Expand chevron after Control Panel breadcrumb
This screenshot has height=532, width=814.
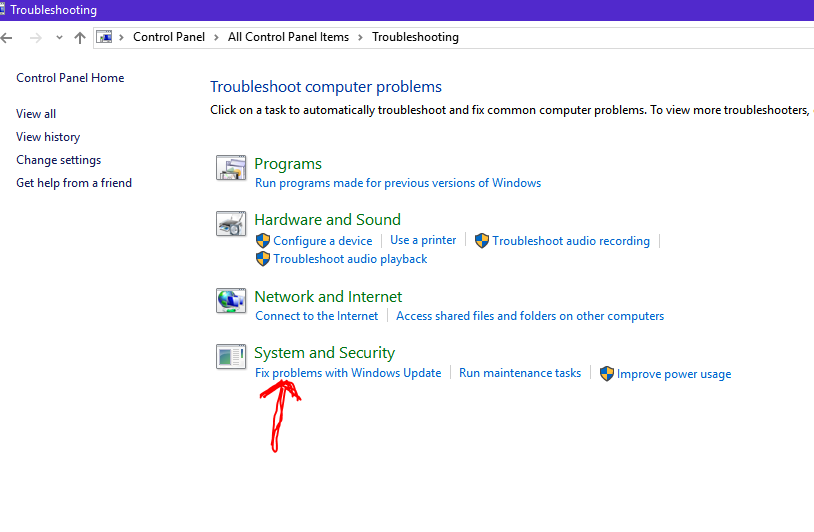click(216, 37)
